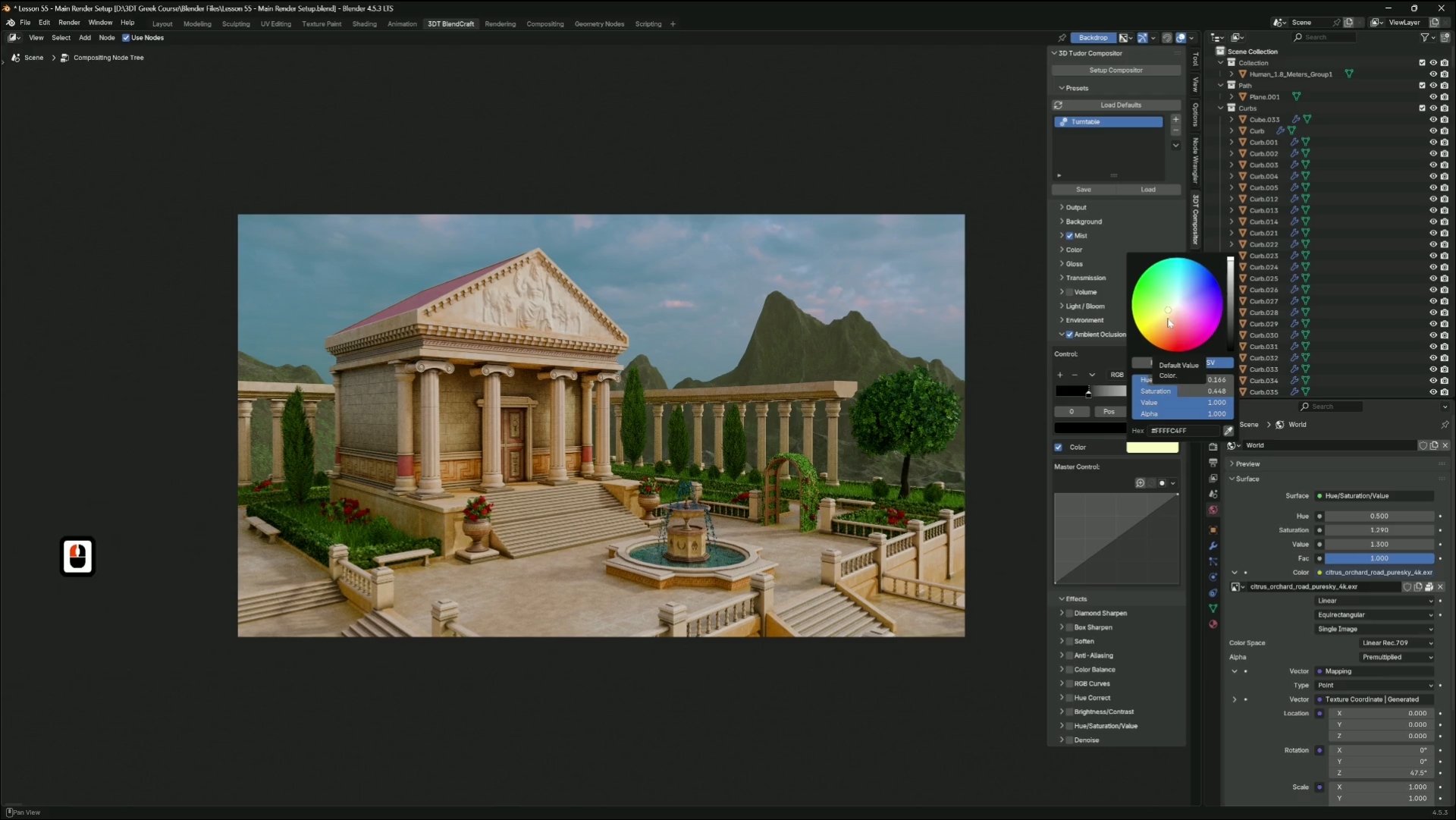
Task: Hide Cube.033 with its eye icon
Action: tap(1432, 120)
